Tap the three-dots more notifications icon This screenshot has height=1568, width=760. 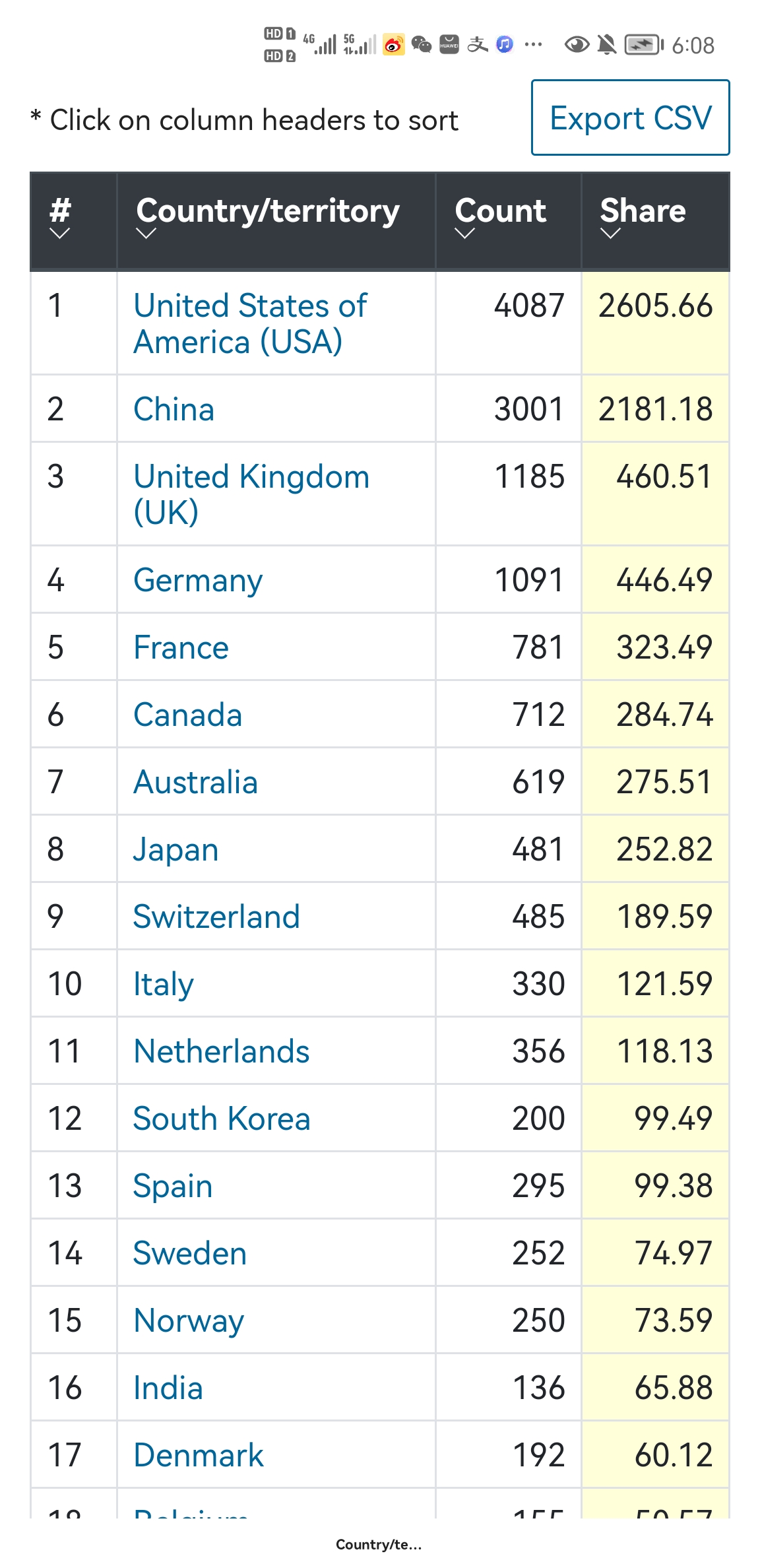click(x=533, y=45)
